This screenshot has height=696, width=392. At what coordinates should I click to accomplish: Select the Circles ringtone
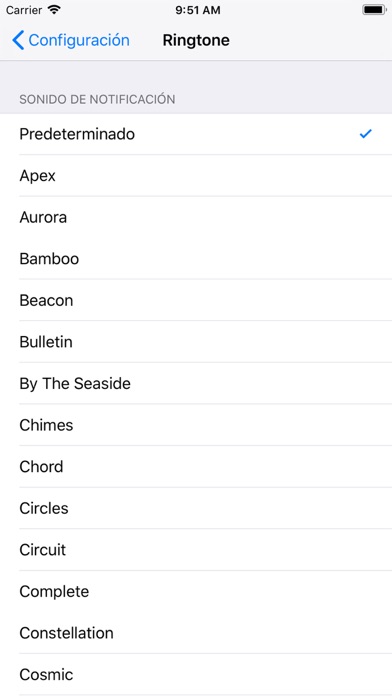196,508
